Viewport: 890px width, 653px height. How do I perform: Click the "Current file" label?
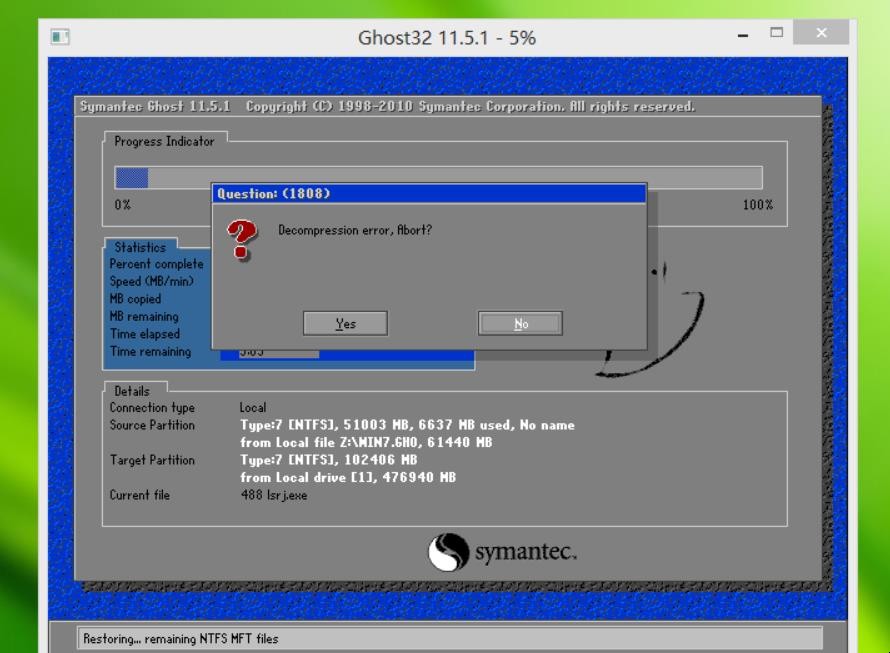140,495
